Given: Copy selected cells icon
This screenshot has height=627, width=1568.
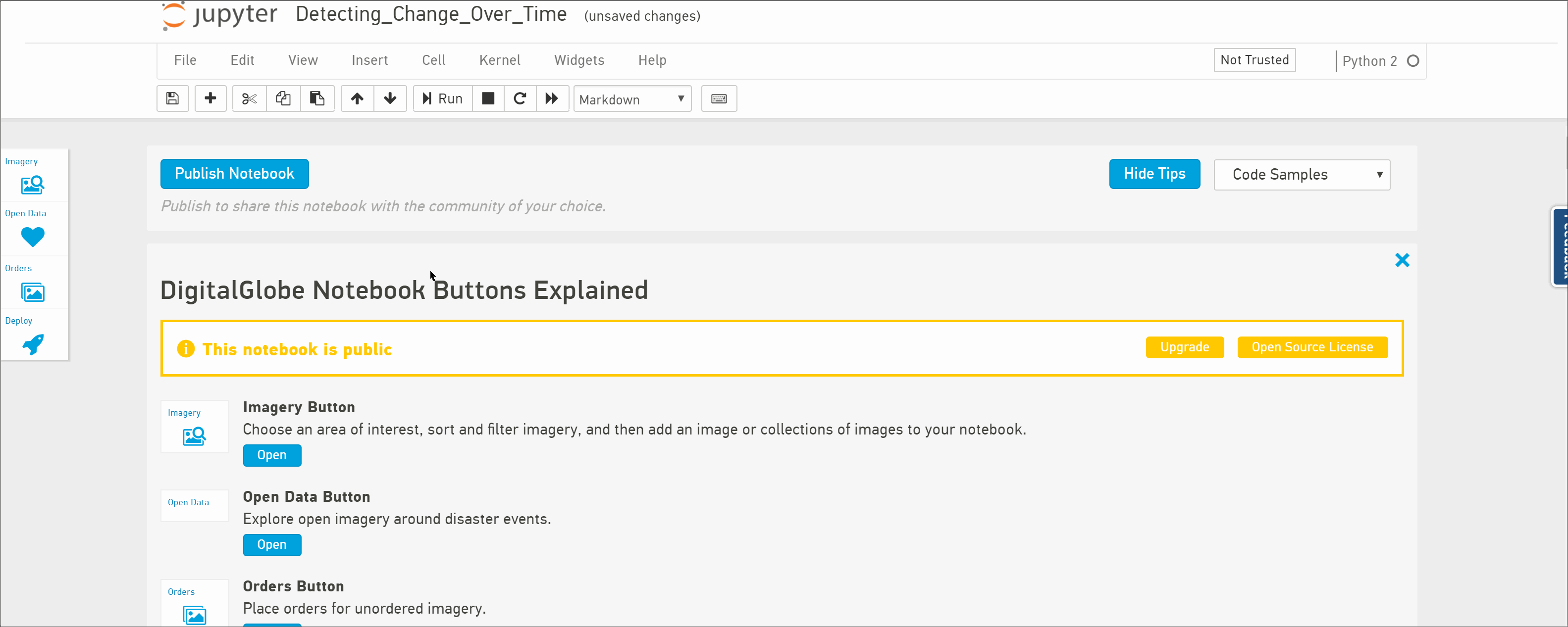Looking at the screenshot, I should point(283,98).
